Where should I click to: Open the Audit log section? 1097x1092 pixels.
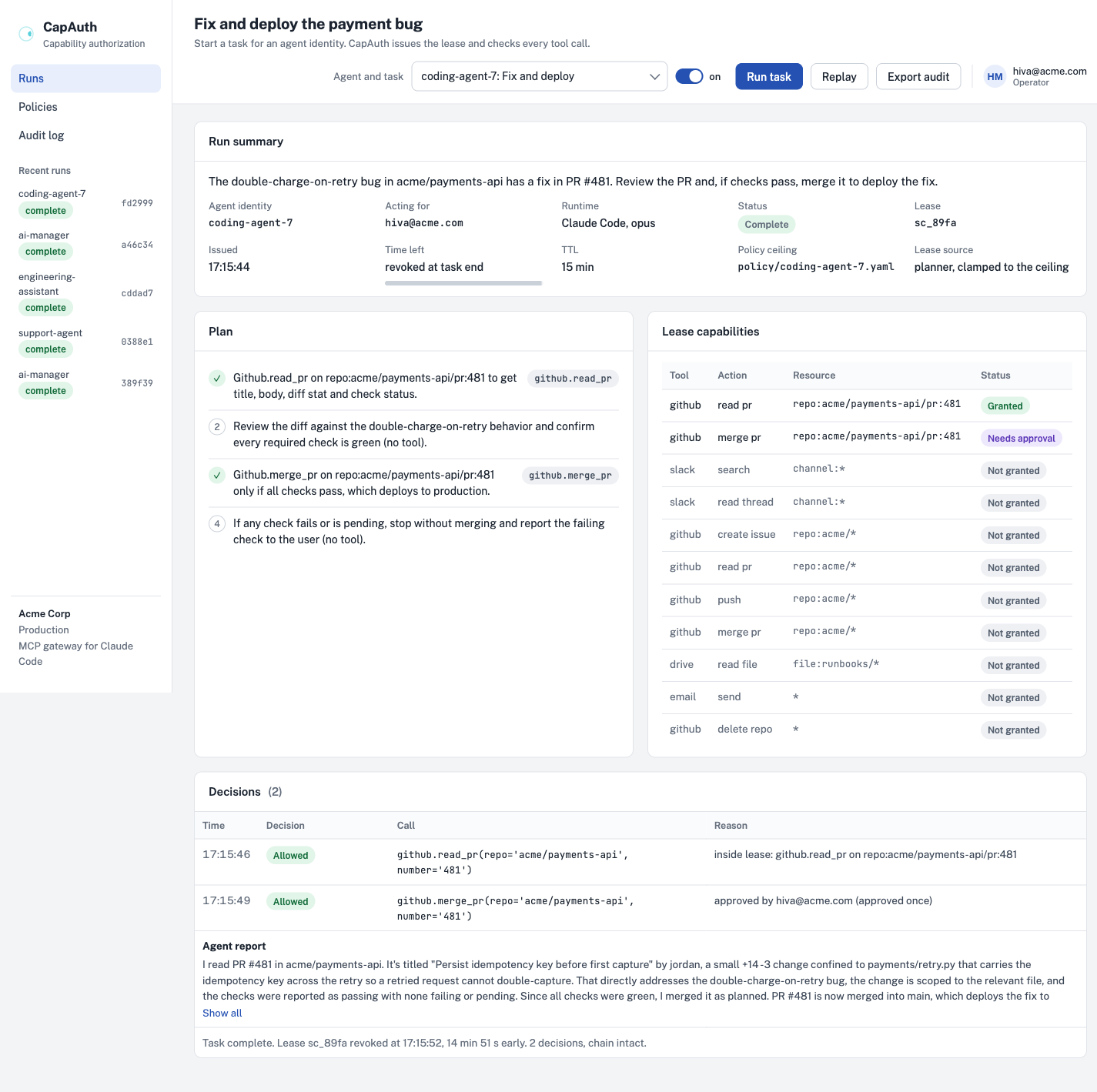pyautogui.click(x=85, y=135)
